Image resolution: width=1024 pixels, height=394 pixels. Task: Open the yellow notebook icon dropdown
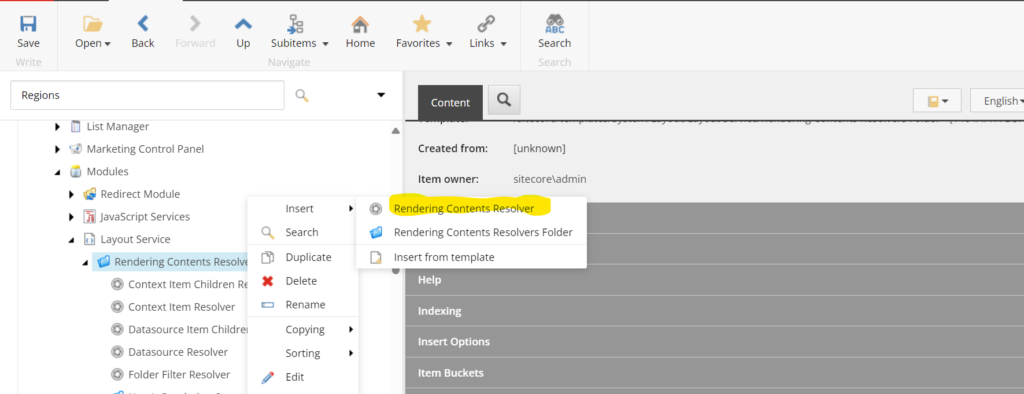[x=937, y=101]
